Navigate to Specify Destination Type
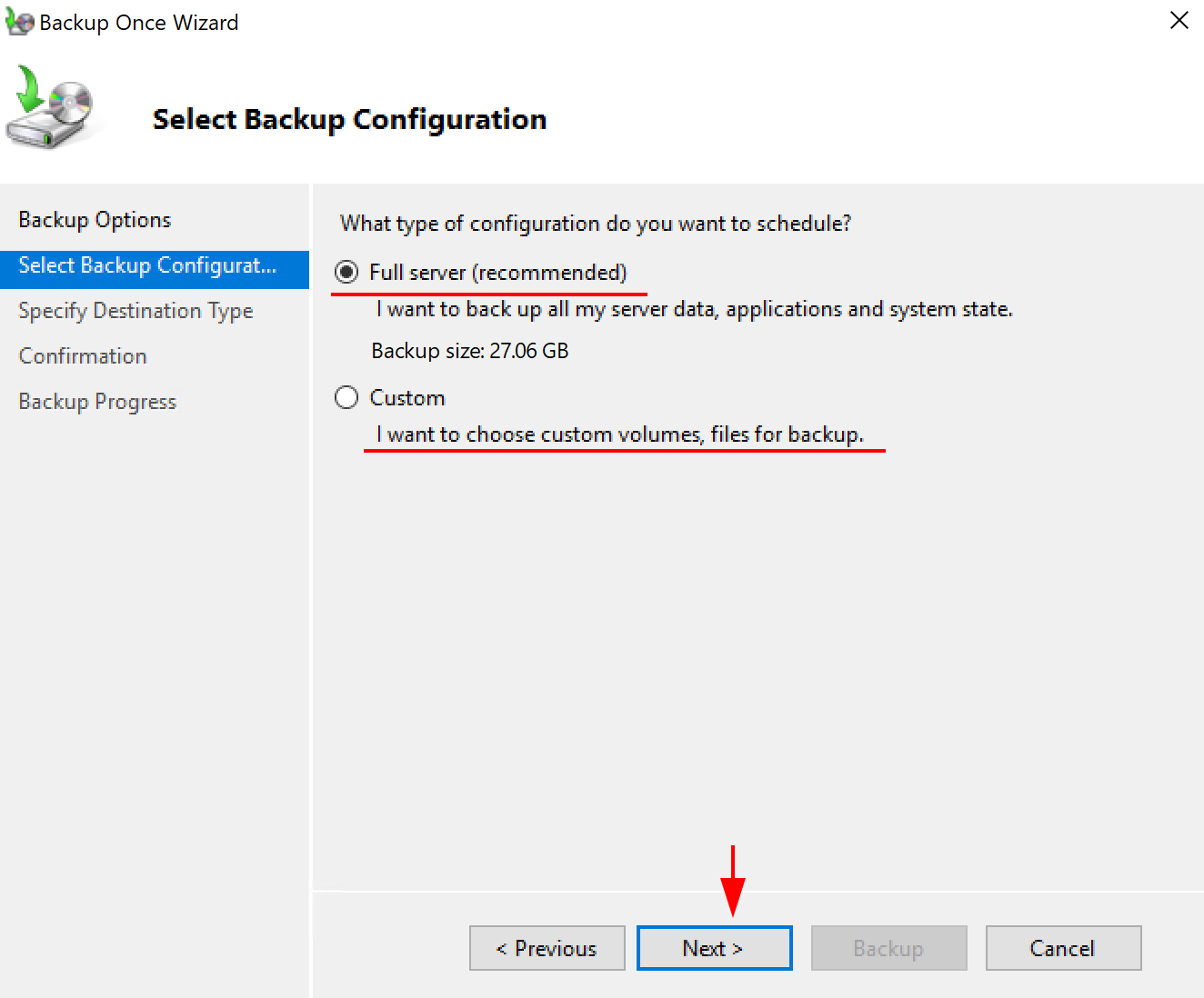 tap(135, 311)
